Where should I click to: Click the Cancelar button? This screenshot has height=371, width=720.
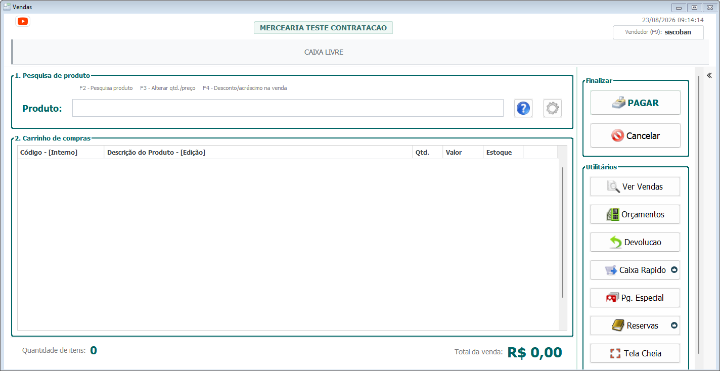[x=635, y=136]
